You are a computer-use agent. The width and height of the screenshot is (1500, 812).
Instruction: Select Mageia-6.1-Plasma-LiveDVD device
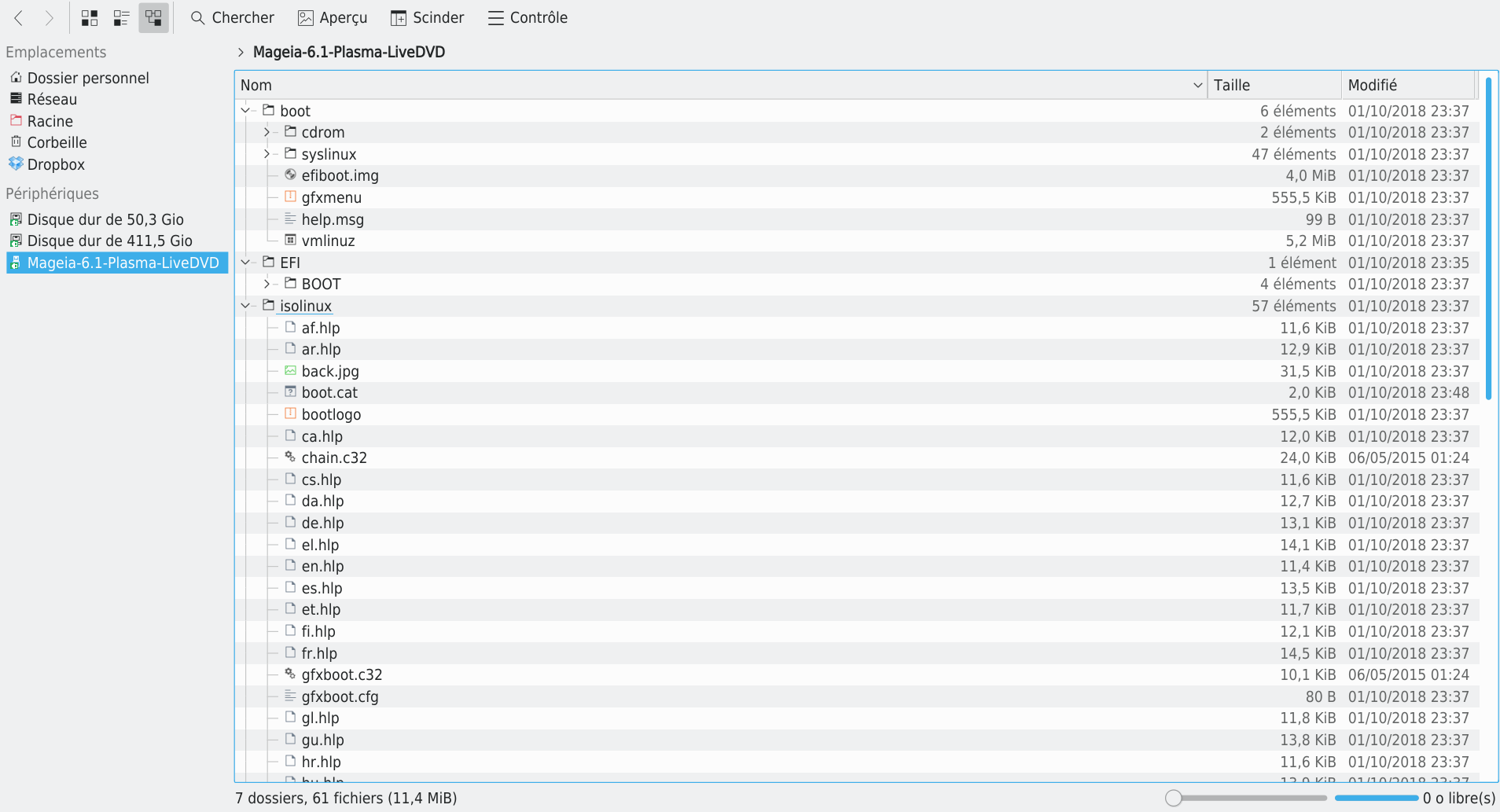[117, 263]
